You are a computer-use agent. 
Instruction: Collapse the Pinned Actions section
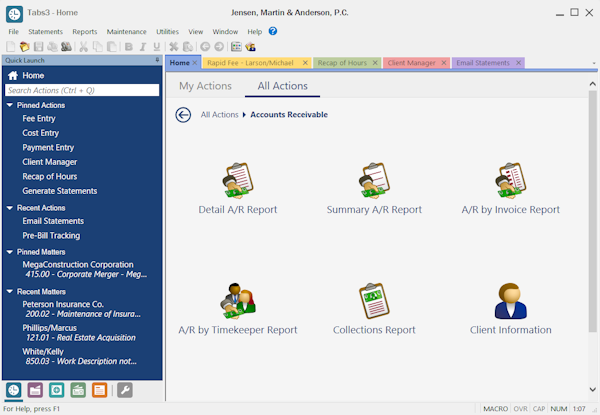[x=10, y=105]
